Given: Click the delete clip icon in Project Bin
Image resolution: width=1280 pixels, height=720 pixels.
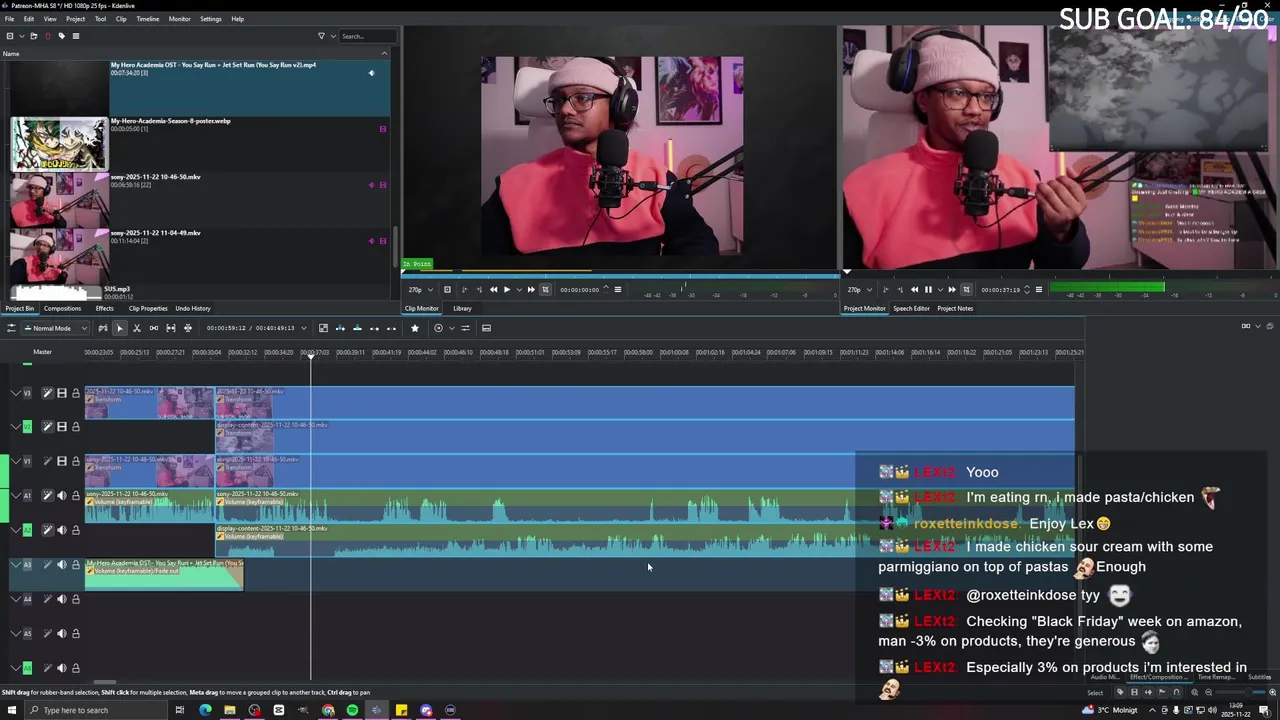Looking at the screenshot, I should 47,36.
